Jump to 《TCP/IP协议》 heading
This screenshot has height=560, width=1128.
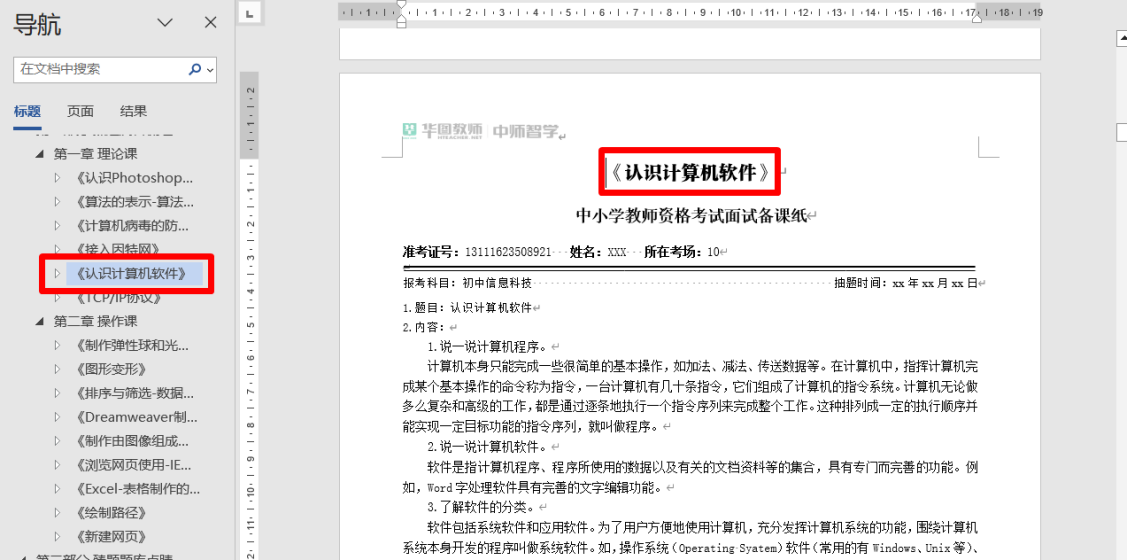[118, 298]
